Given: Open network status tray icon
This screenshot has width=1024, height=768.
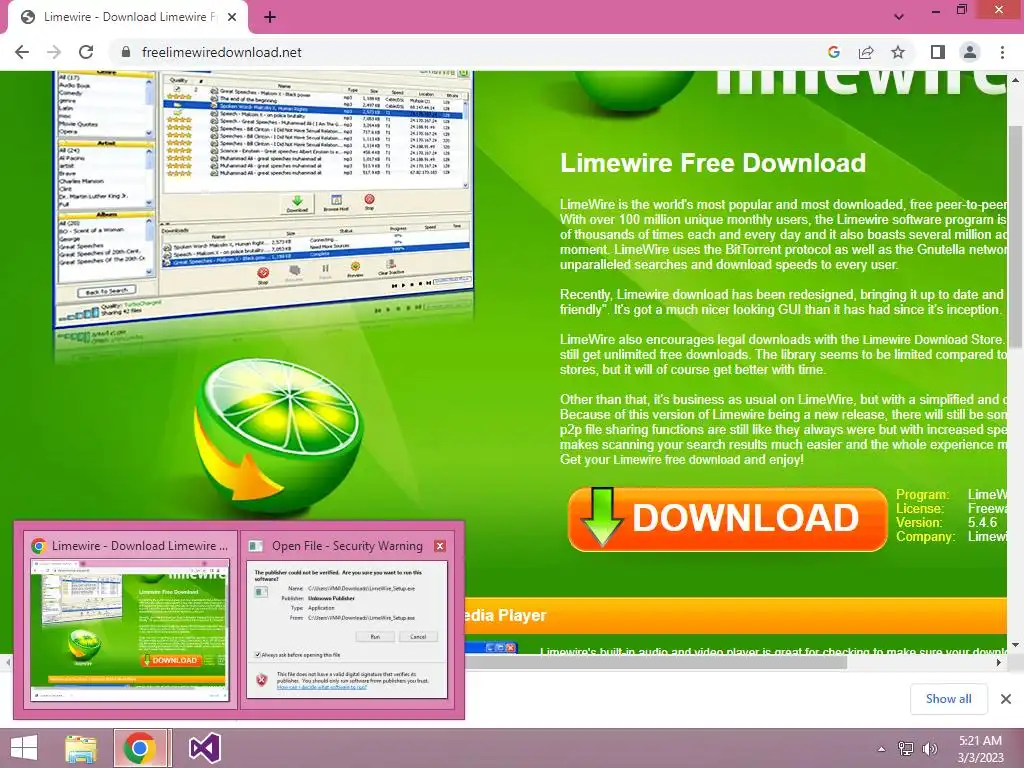Looking at the screenshot, I should (905, 748).
